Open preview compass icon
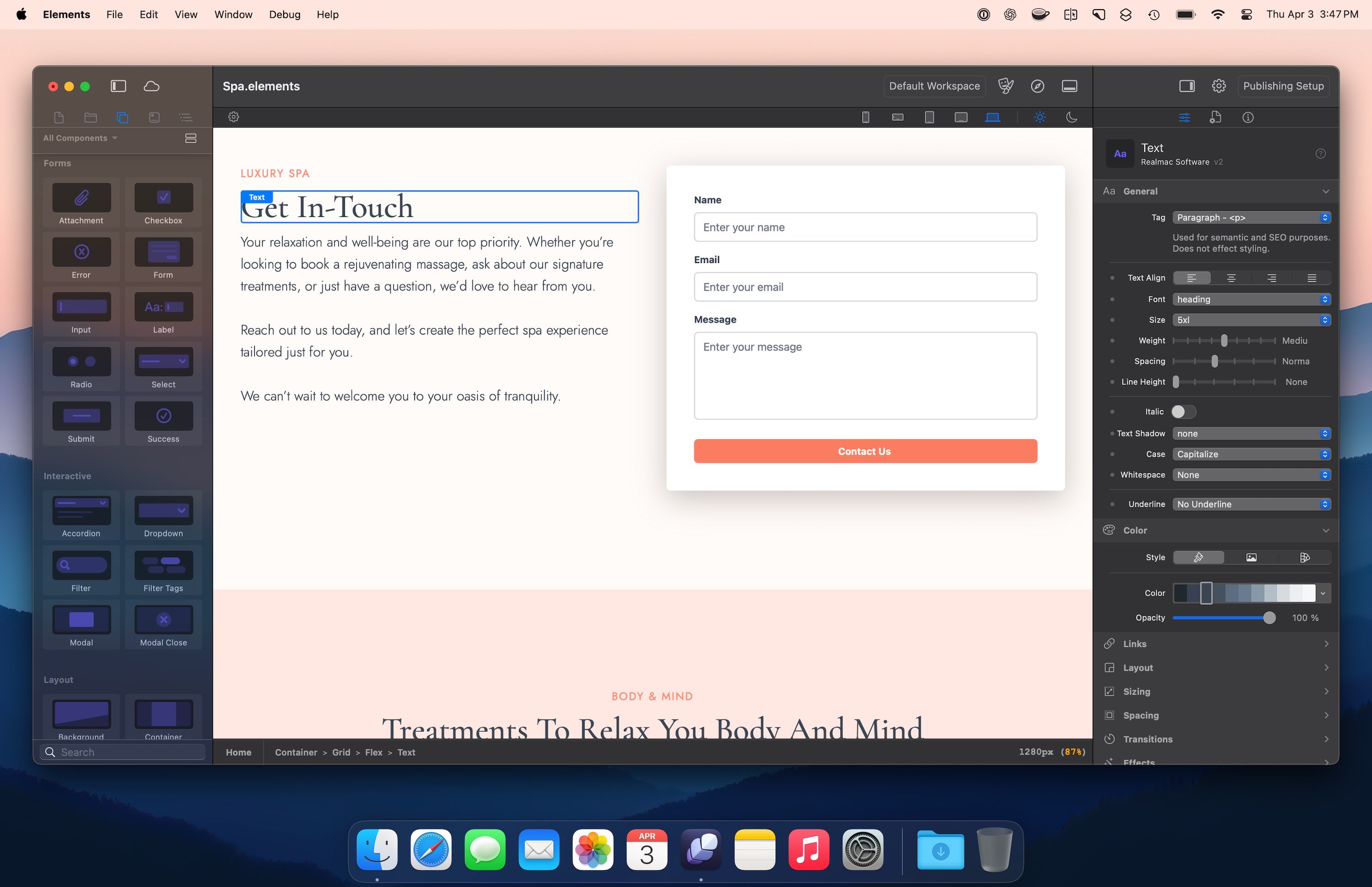The image size is (1372, 887). (1037, 86)
